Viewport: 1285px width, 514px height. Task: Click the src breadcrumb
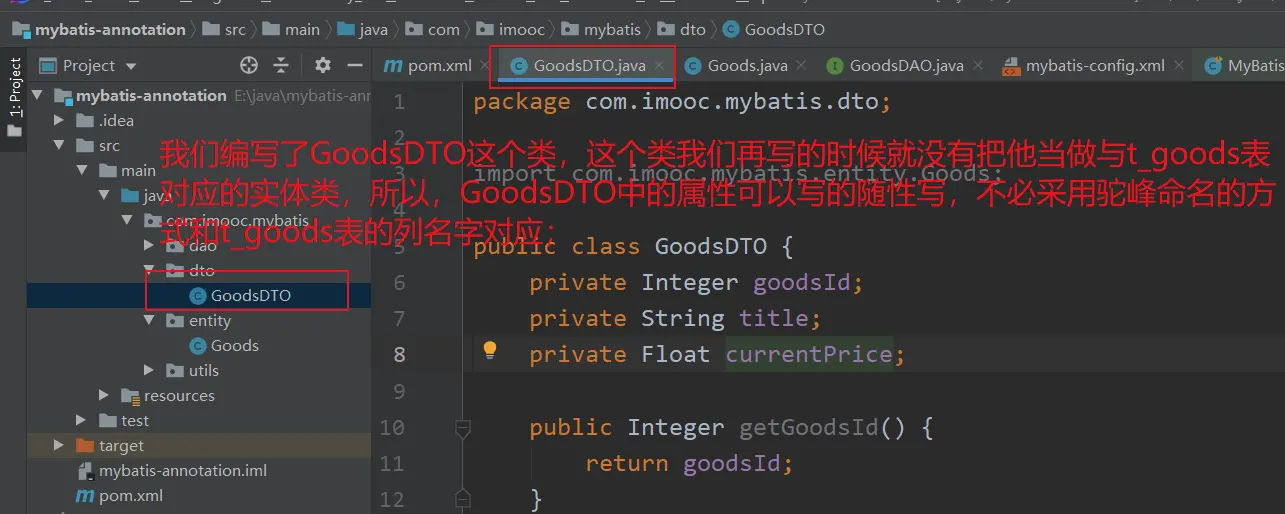click(234, 29)
